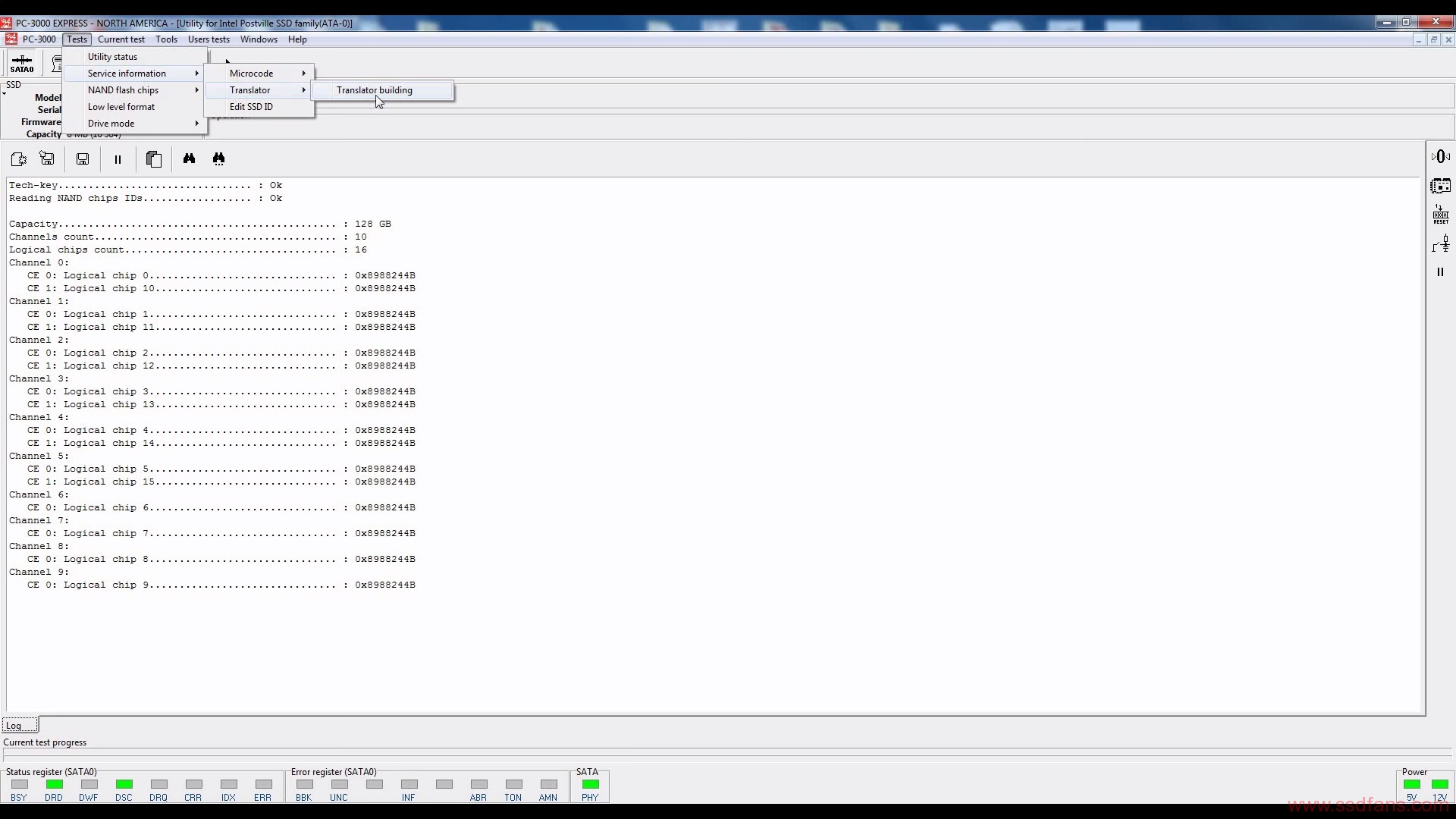Click the PC-3000 logo icon in menu bar
1456x819 pixels.
[11, 39]
